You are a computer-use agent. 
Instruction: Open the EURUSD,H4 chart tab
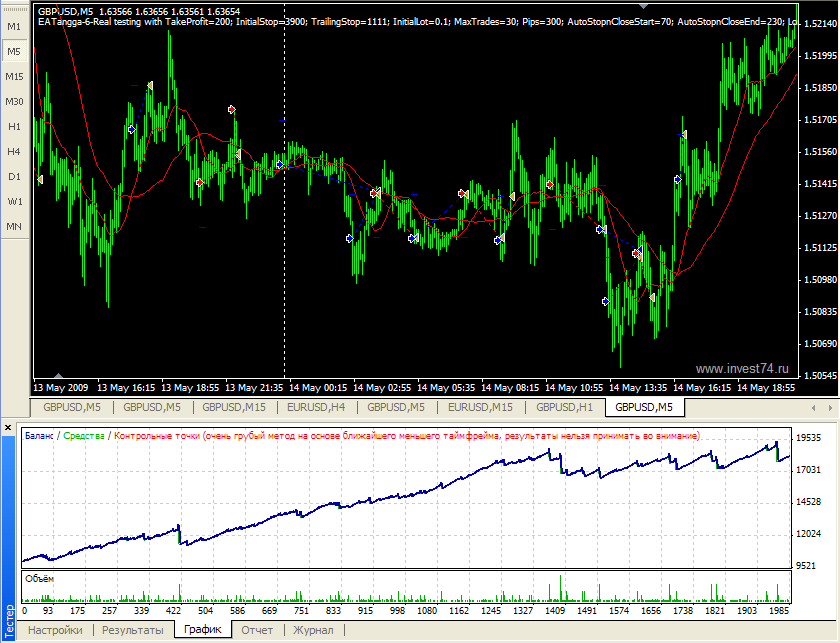pyautogui.click(x=316, y=407)
